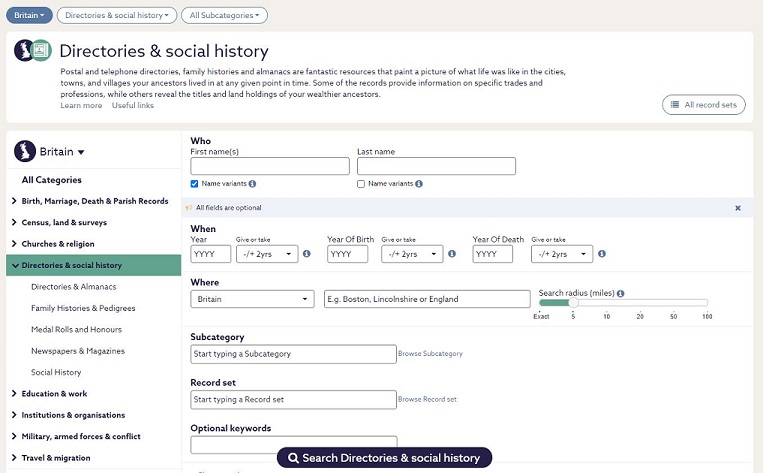The image size is (763, 473).
Task: Click the First name(s) input field
Action: pyautogui.click(x=270, y=166)
